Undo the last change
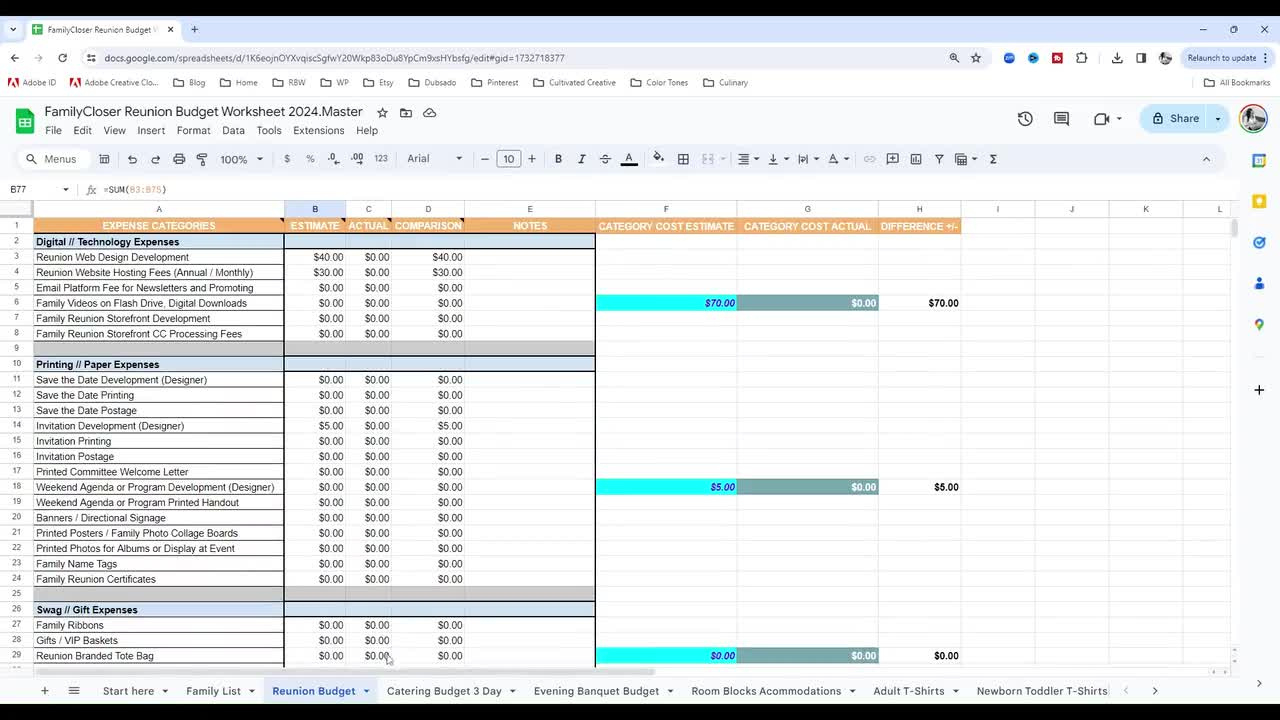Screen dimensions: 1280x720 (x=131, y=158)
